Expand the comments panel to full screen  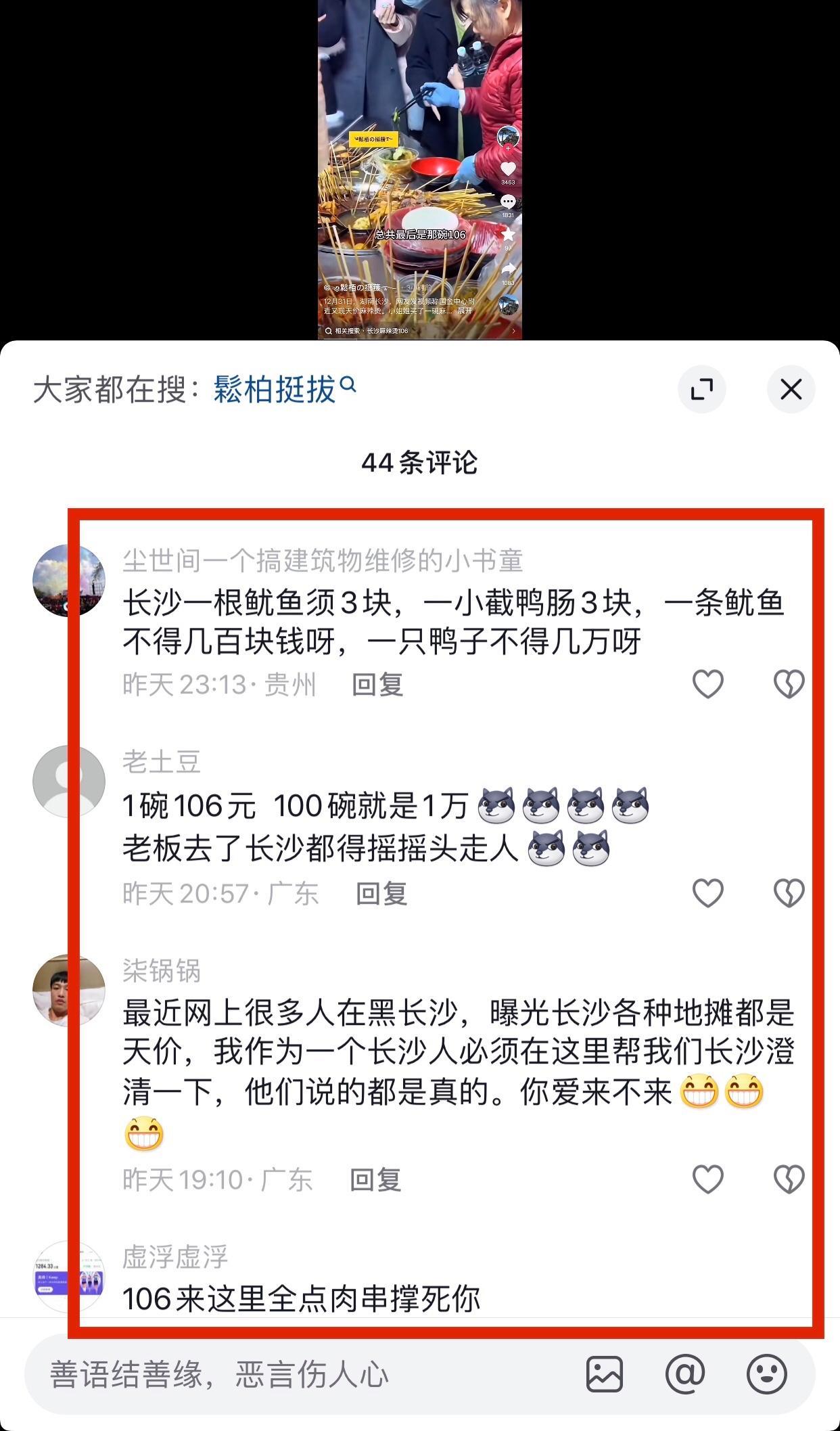pos(702,389)
